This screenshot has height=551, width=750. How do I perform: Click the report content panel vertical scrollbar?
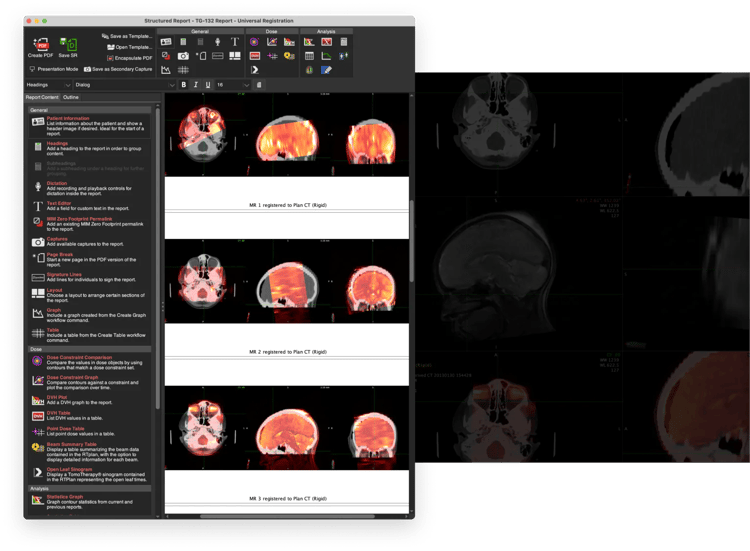[157, 250]
